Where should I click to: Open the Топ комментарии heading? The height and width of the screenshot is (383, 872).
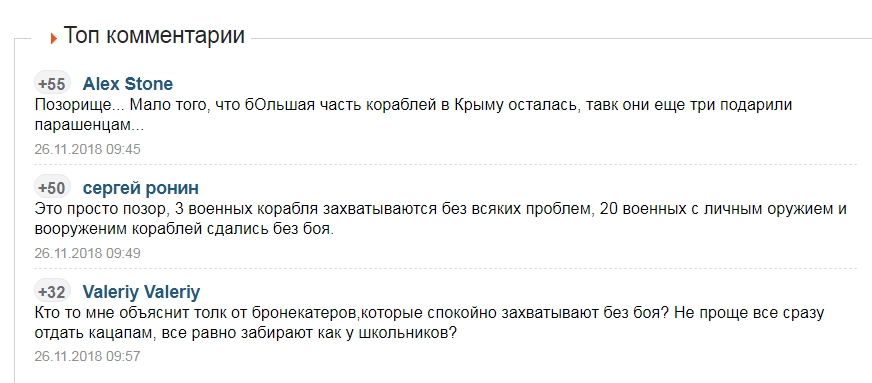[x=154, y=35]
